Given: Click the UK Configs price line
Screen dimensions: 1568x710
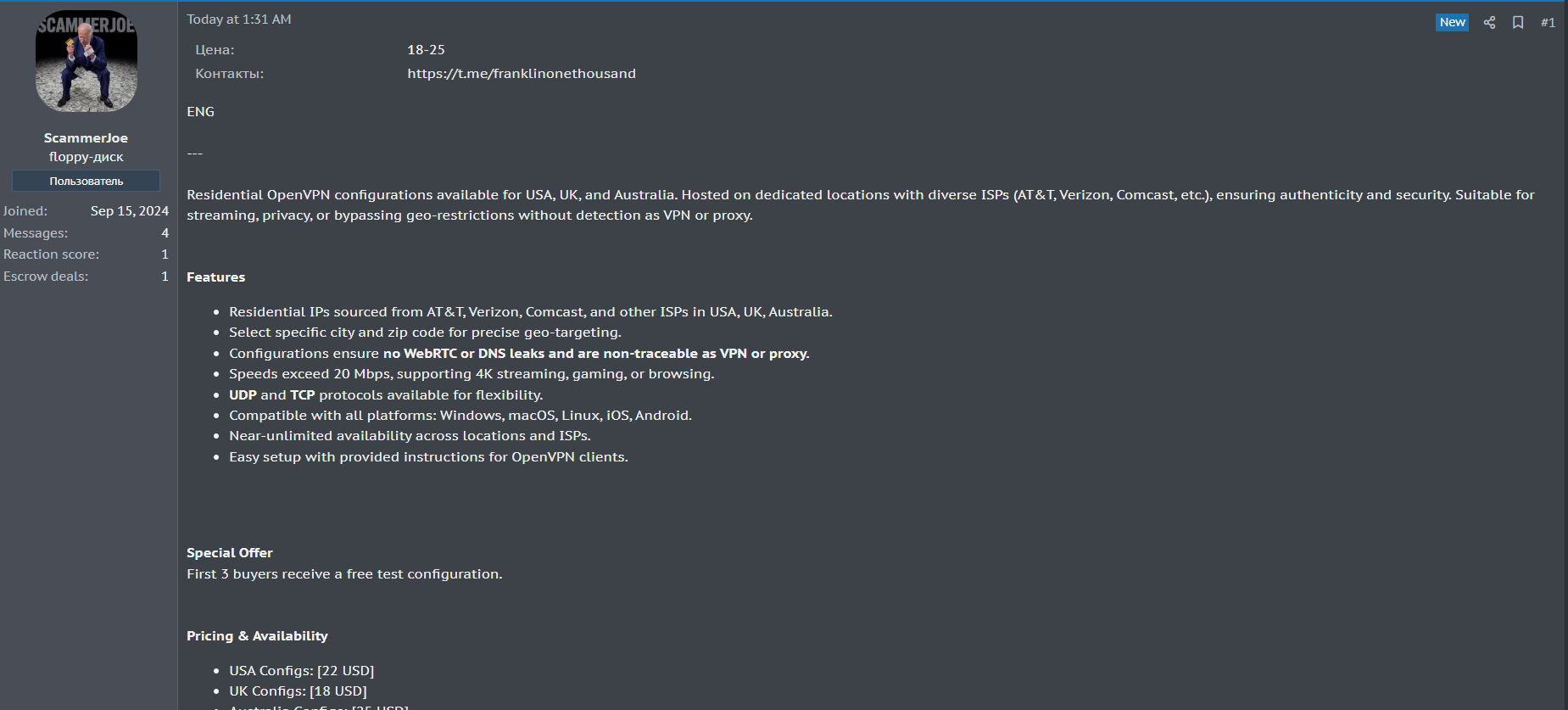Looking at the screenshot, I should tap(298, 691).
